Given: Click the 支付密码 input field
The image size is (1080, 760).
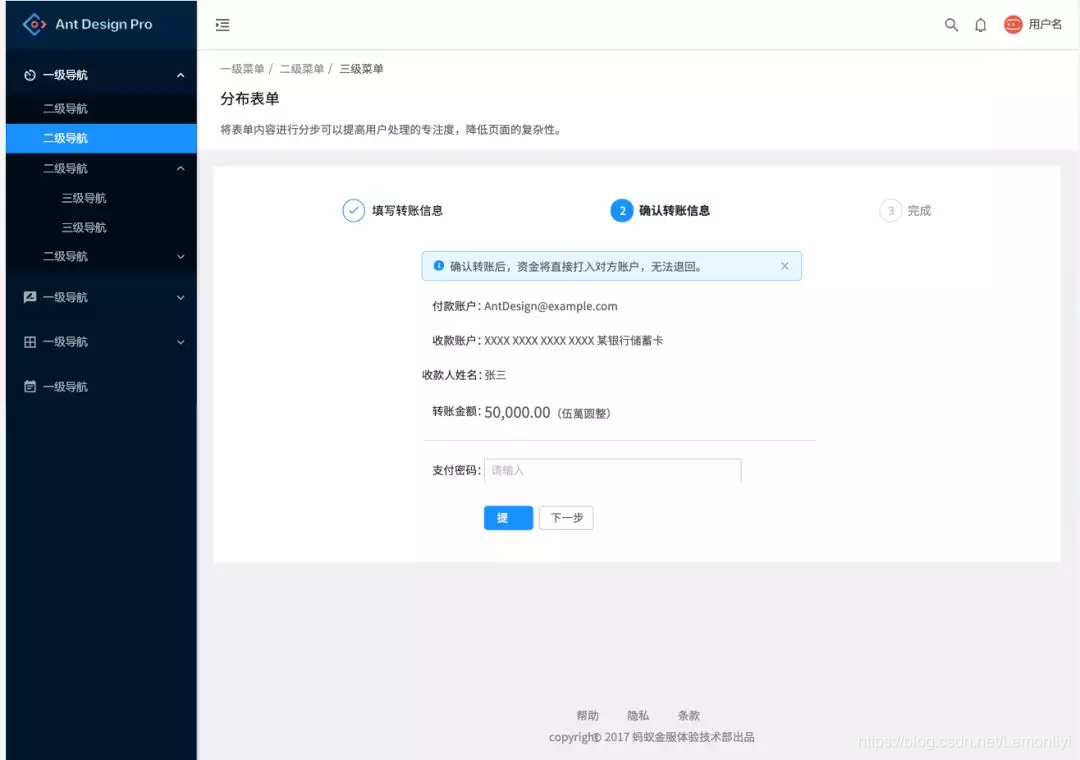Looking at the screenshot, I should tap(612, 470).
